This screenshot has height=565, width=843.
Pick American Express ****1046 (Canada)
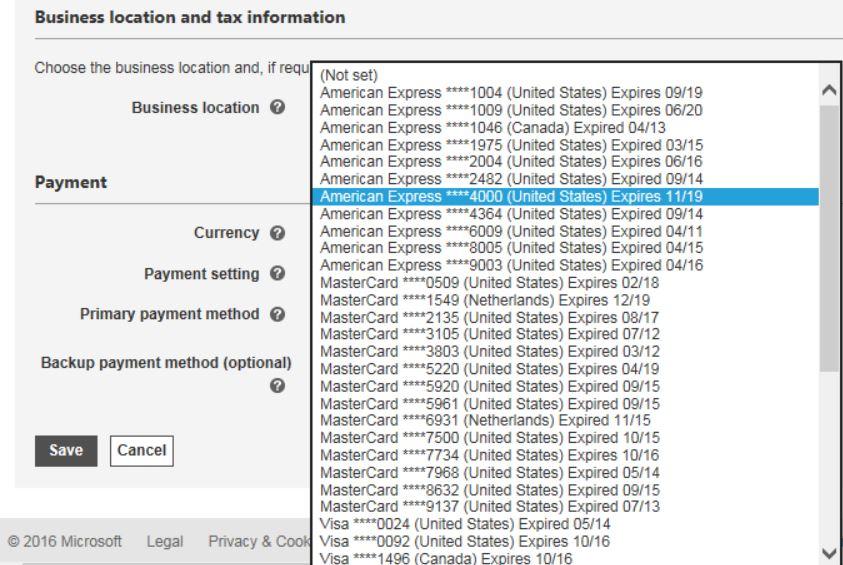click(x=565, y=127)
